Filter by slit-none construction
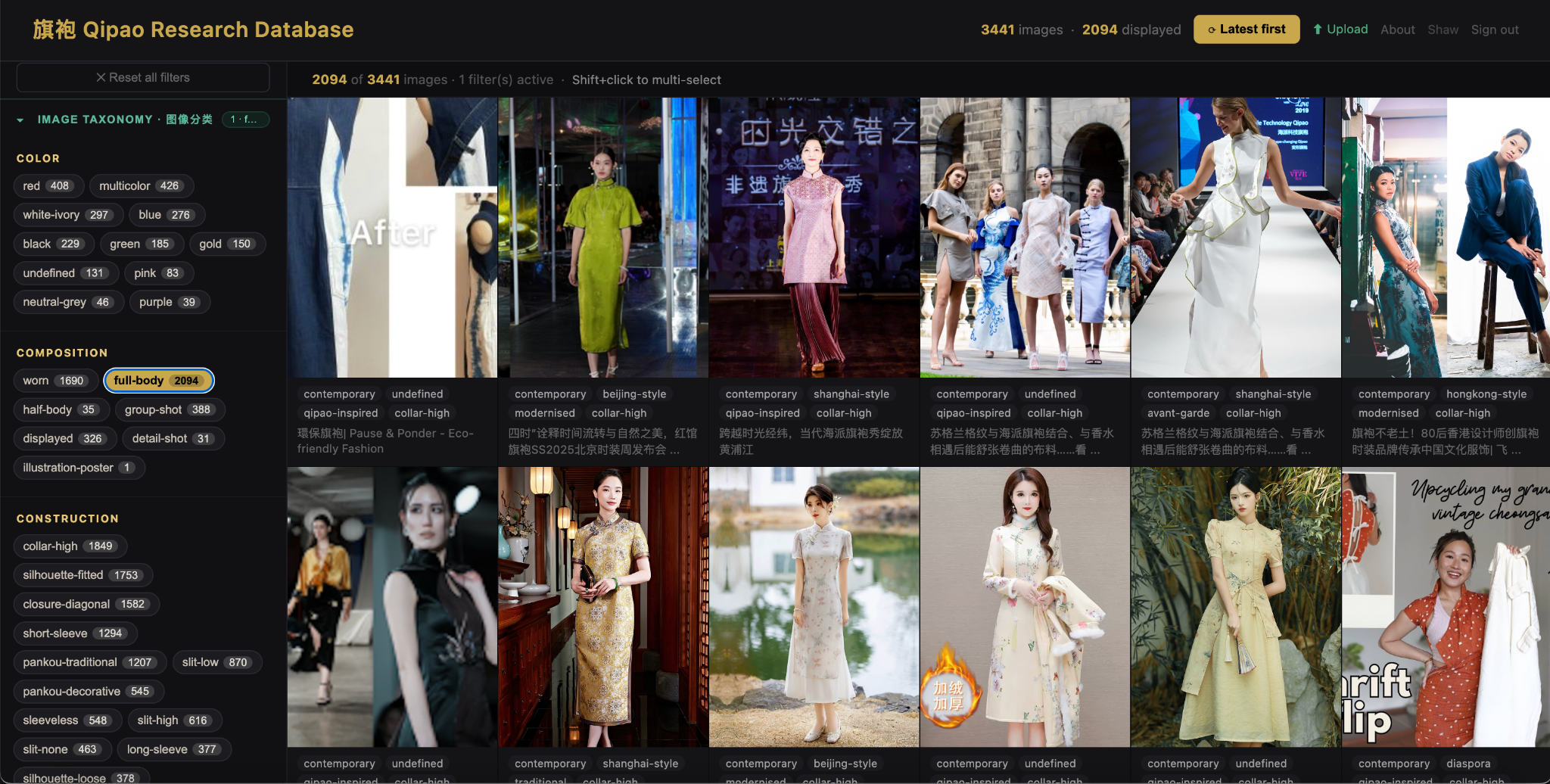1550x784 pixels. click(63, 749)
